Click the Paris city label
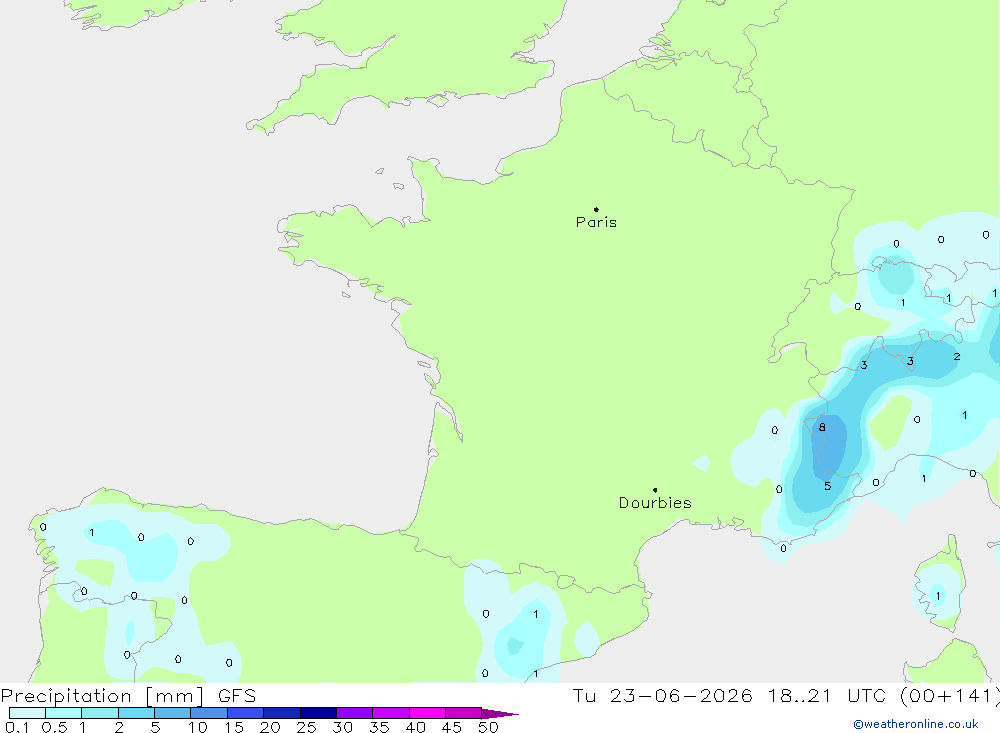This screenshot has width=1000, height=733. 596,222
